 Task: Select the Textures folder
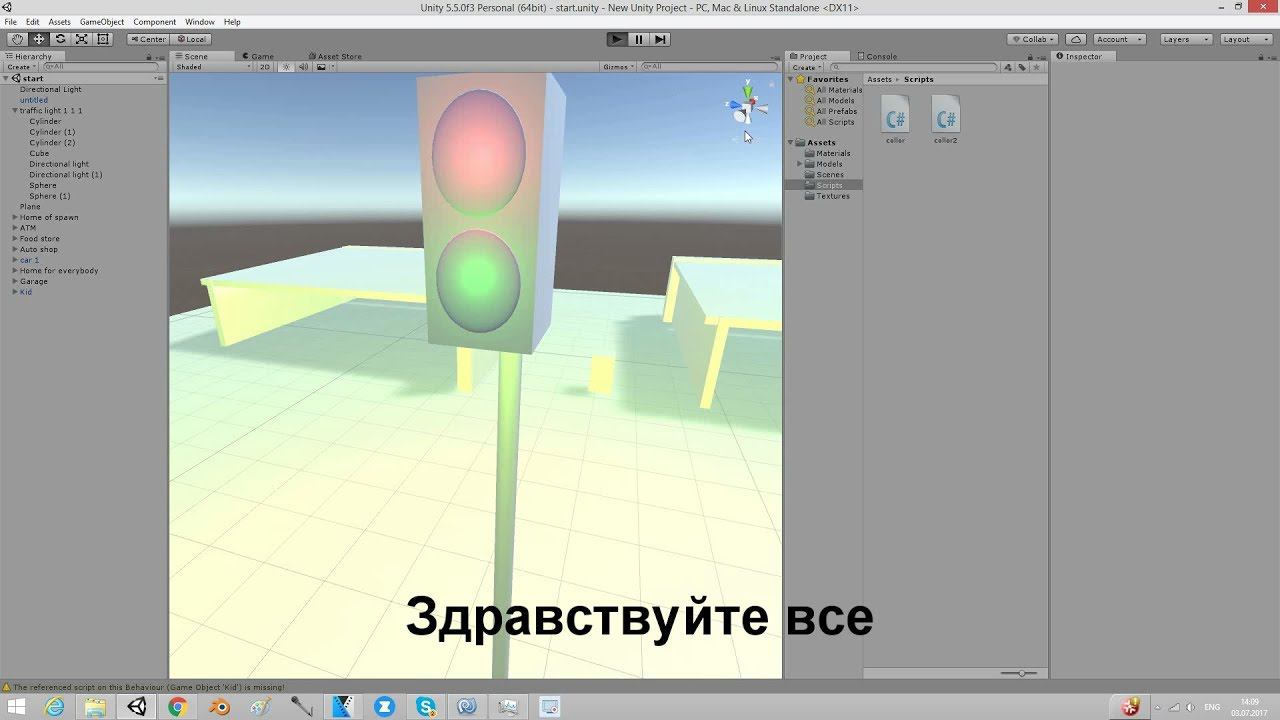832,196
